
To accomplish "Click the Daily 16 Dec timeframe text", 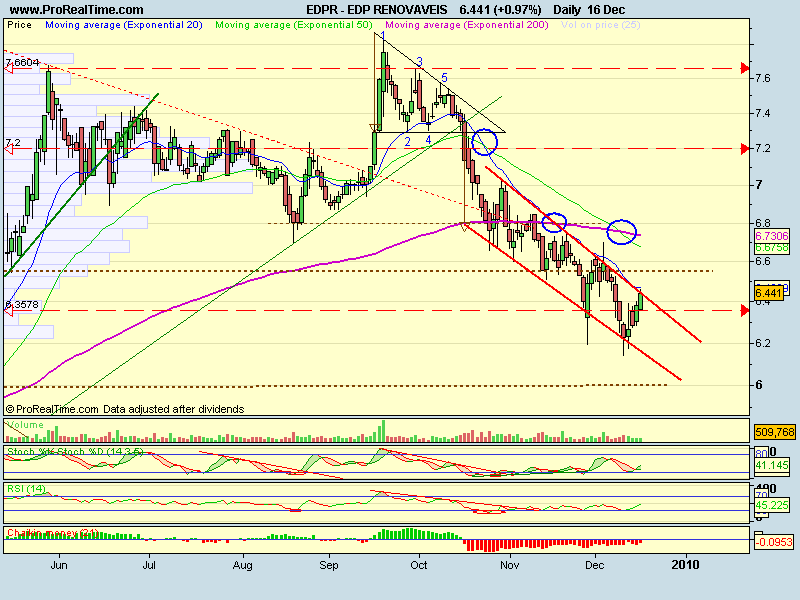I will coord(589,10).
